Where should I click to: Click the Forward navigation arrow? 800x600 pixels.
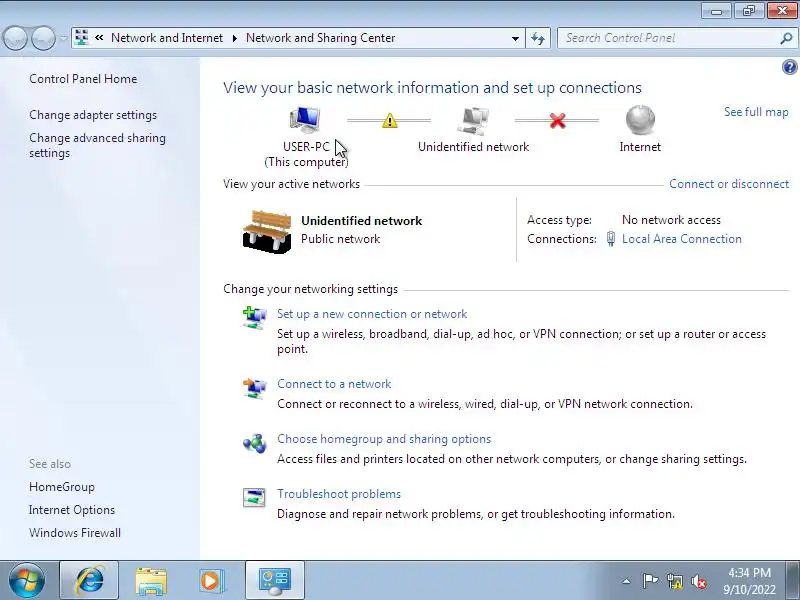point(44,38)
